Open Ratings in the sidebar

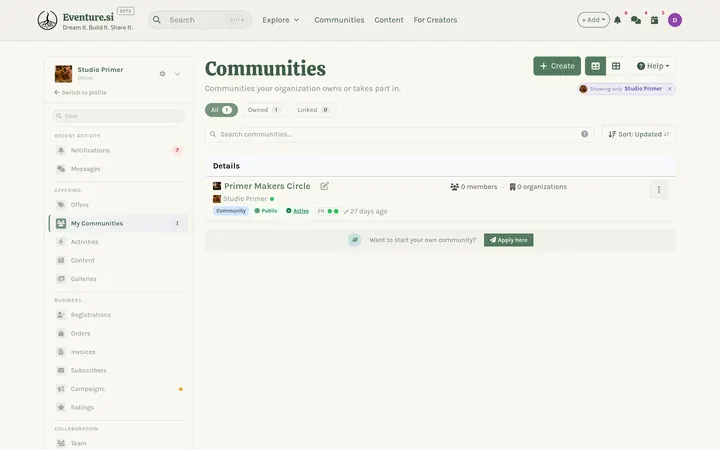(x=118, y=407)
